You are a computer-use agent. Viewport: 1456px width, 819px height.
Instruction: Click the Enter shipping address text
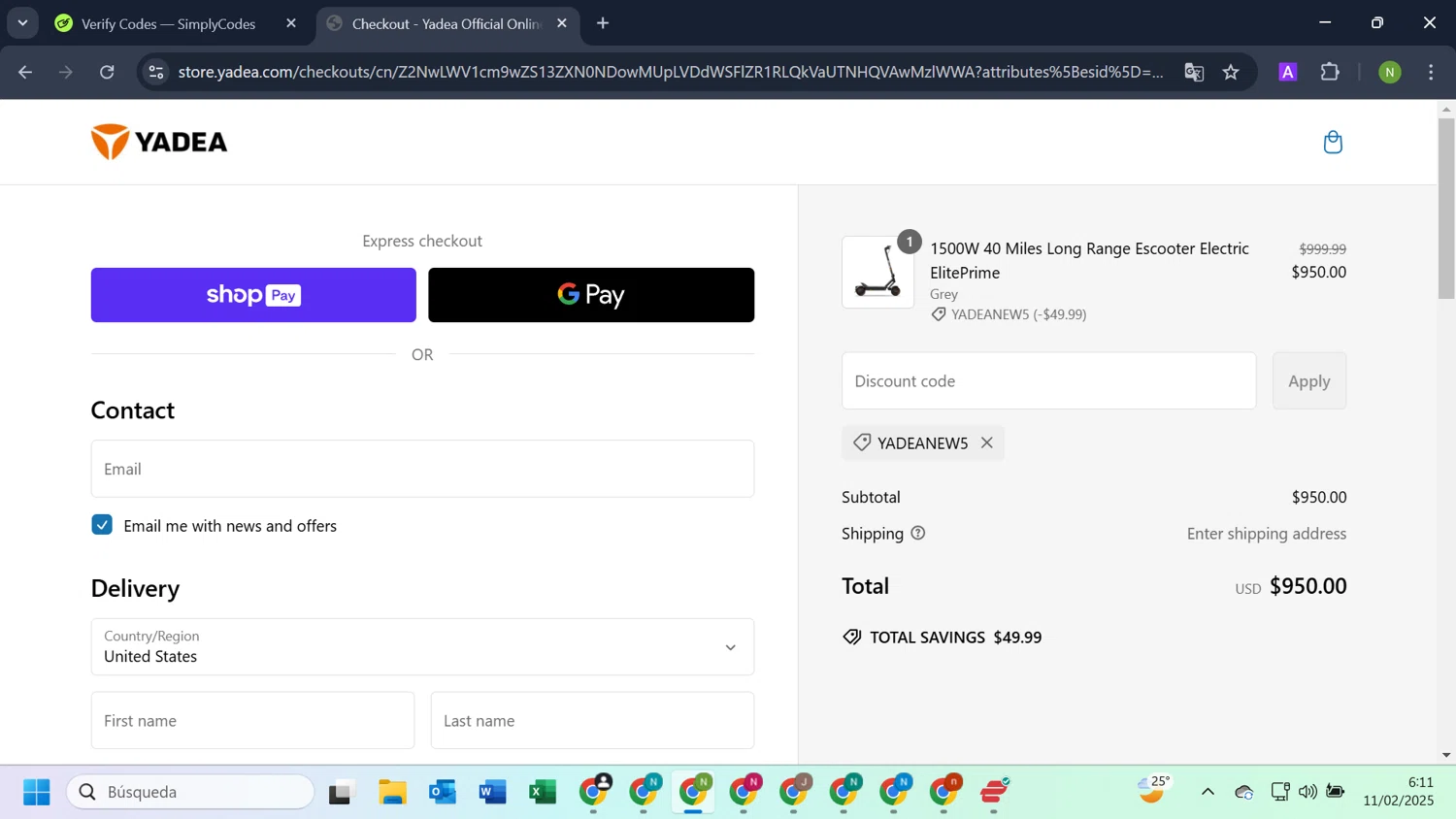pyautogui.click(x=1267, y=534)
